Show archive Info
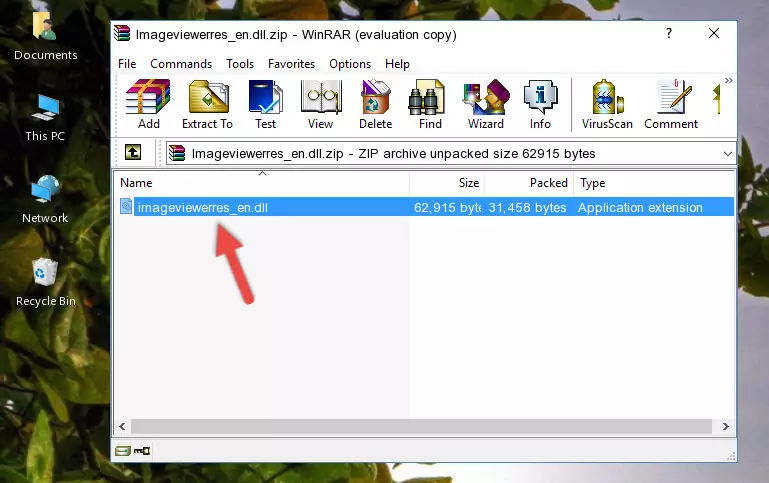The height and width of the screenshot is (483, 769). tap(540, 104)
